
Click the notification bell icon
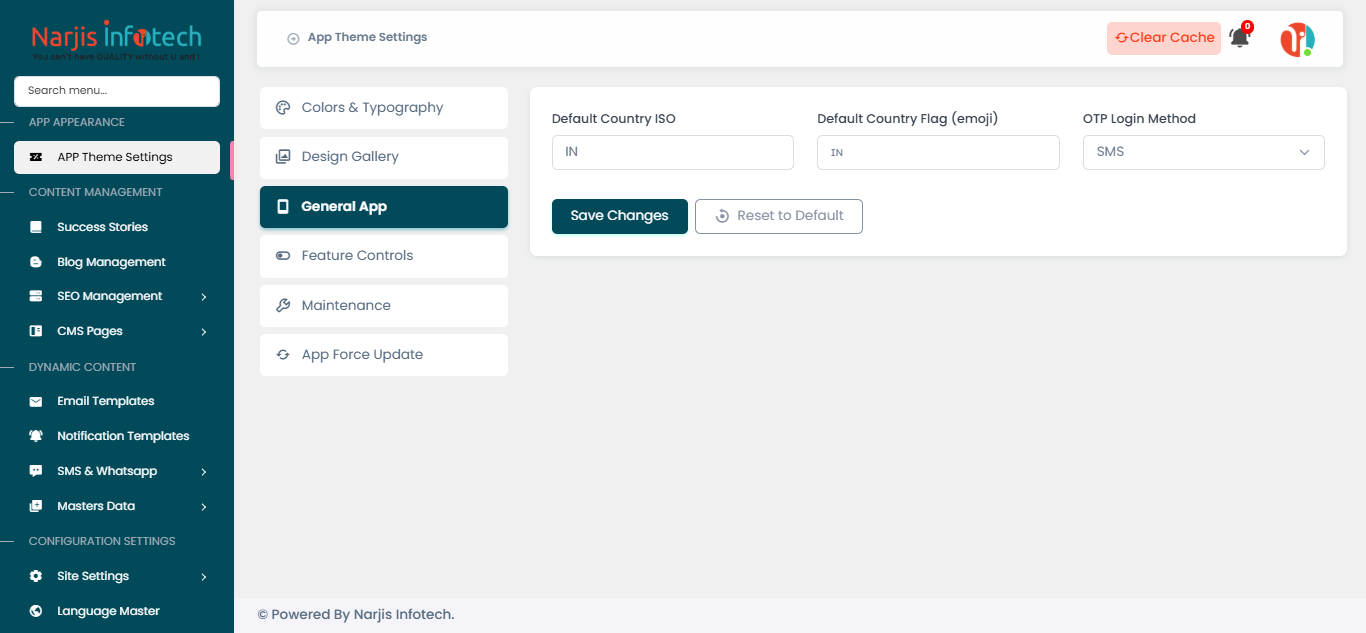pos(1239,38)
